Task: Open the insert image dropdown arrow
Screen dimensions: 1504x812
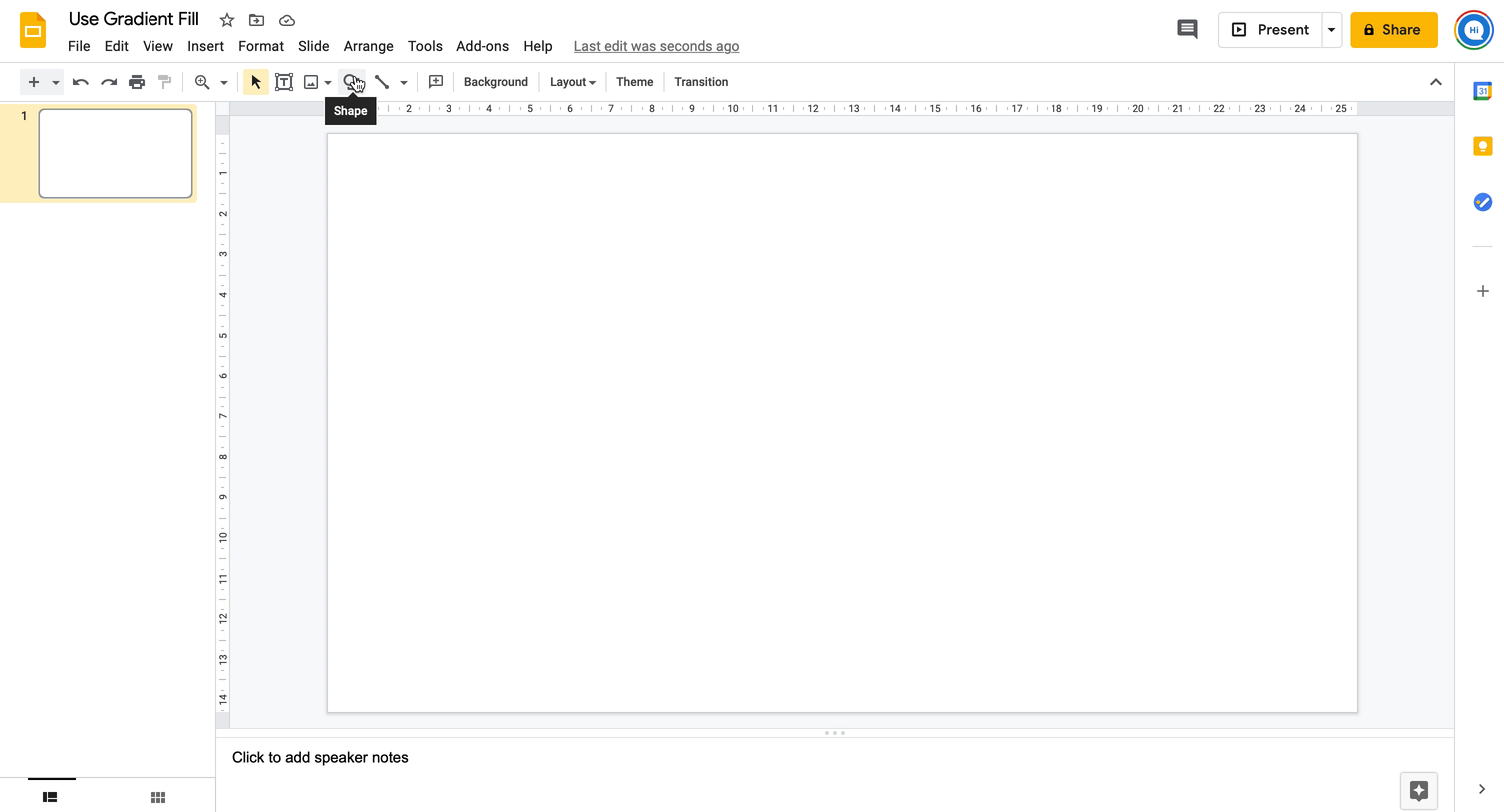Action: click(328, 82)
